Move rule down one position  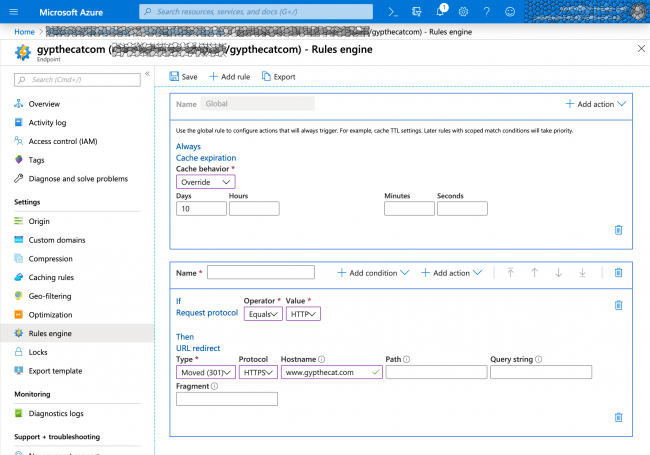tap(558, 273)
